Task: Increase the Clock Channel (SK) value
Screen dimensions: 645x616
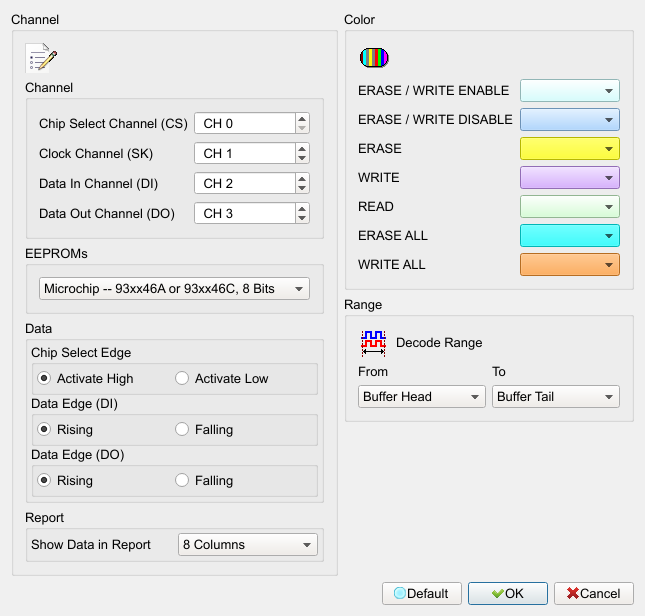Action: (x=302, y=149)
